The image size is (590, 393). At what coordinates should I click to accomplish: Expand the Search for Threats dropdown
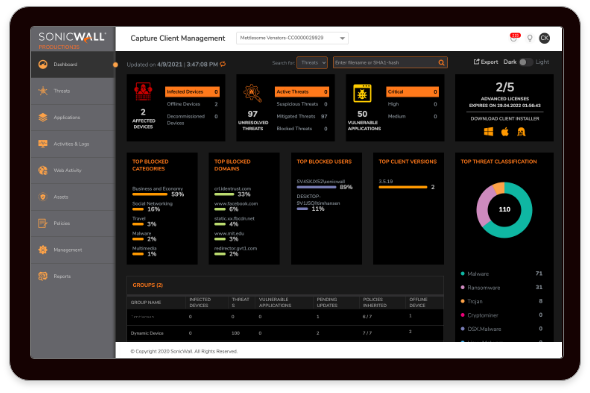point(312,62)
